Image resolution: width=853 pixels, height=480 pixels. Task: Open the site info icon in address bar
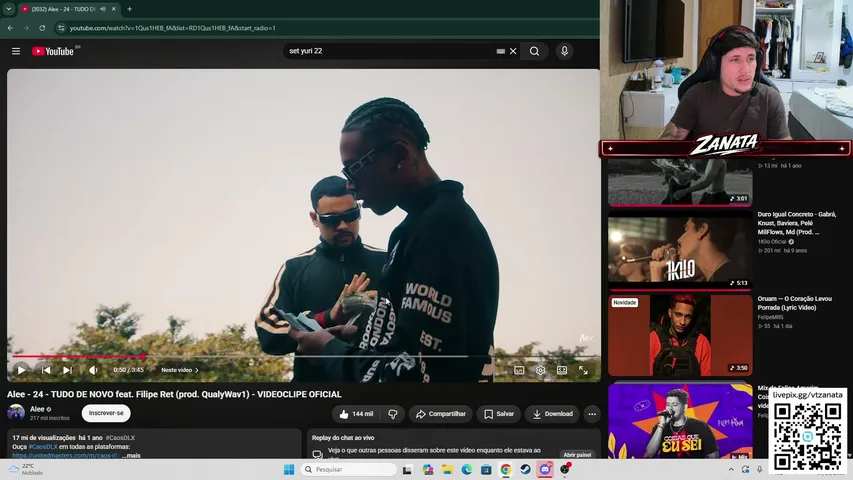[x=61, y=28]
